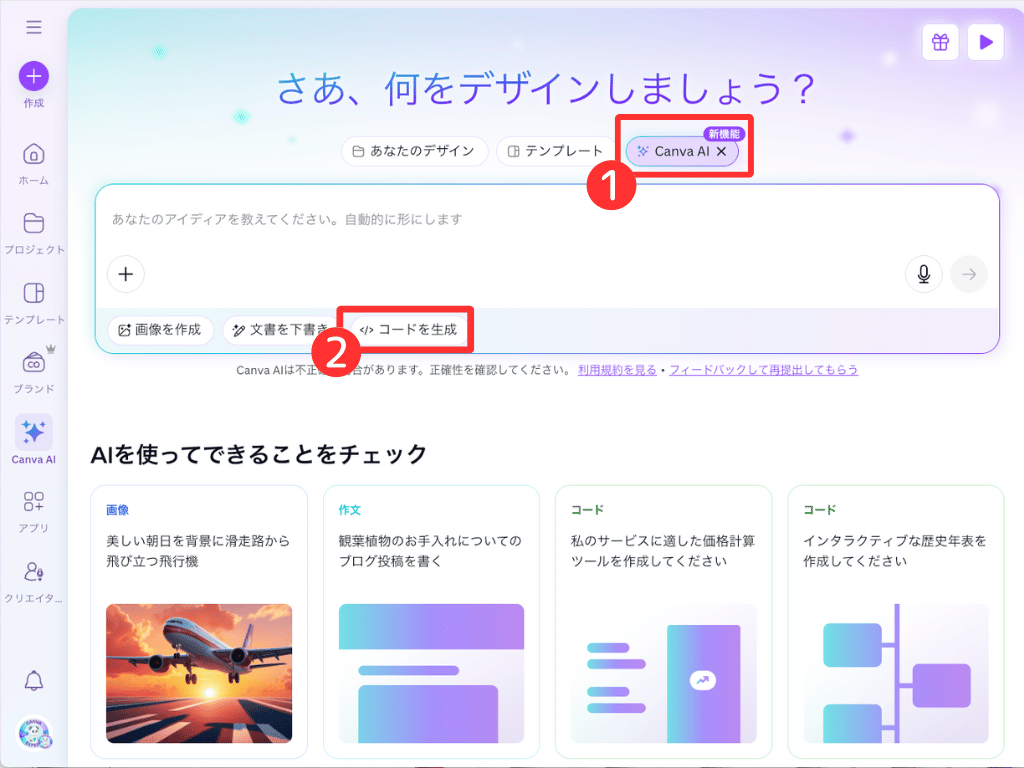Click the play icon button at top right

point(985,42)
